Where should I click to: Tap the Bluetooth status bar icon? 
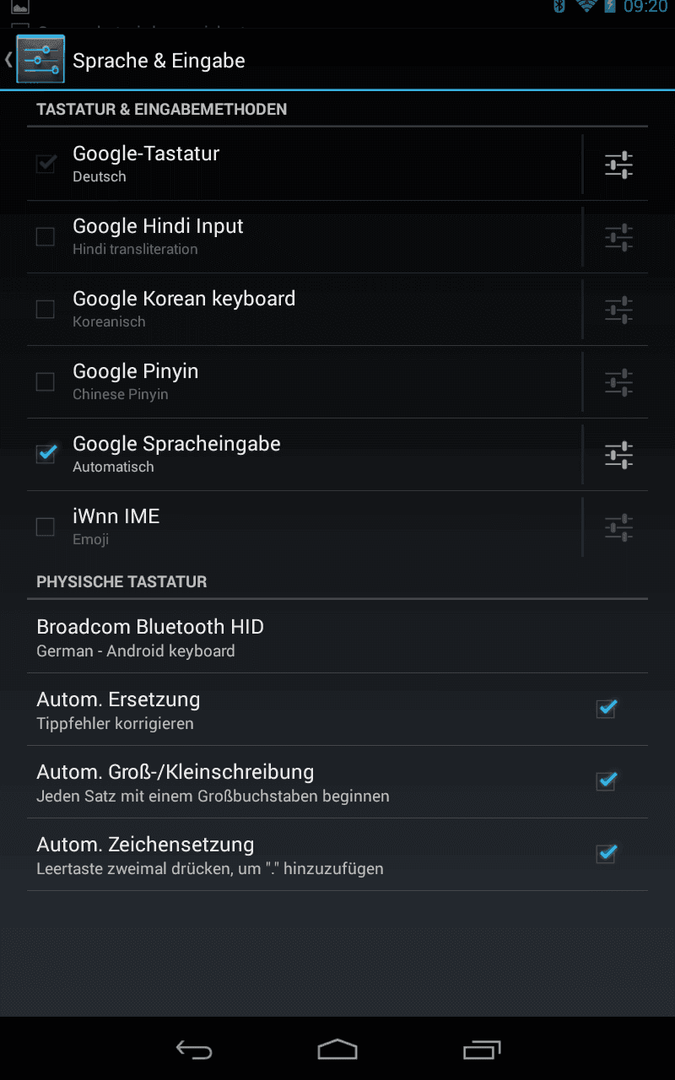pos(560,6)
